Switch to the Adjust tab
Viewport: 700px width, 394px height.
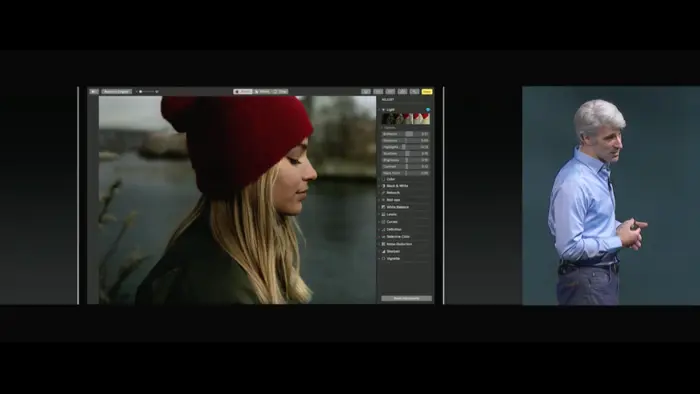click(x=243, y=91)
